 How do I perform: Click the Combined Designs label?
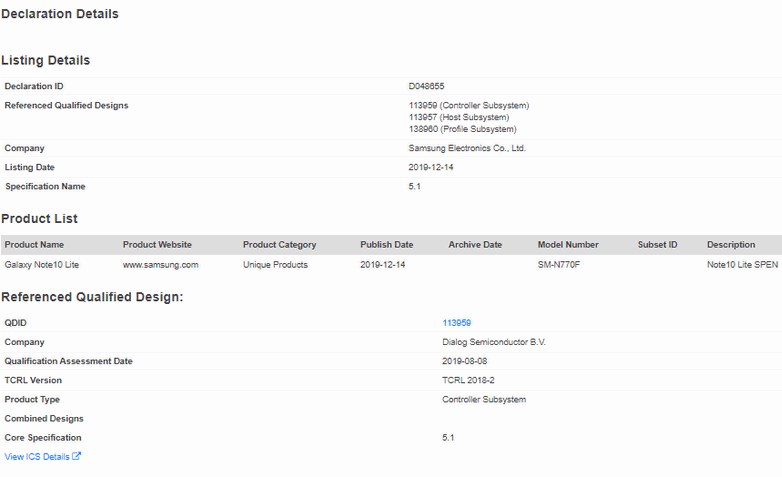point(44,418)
